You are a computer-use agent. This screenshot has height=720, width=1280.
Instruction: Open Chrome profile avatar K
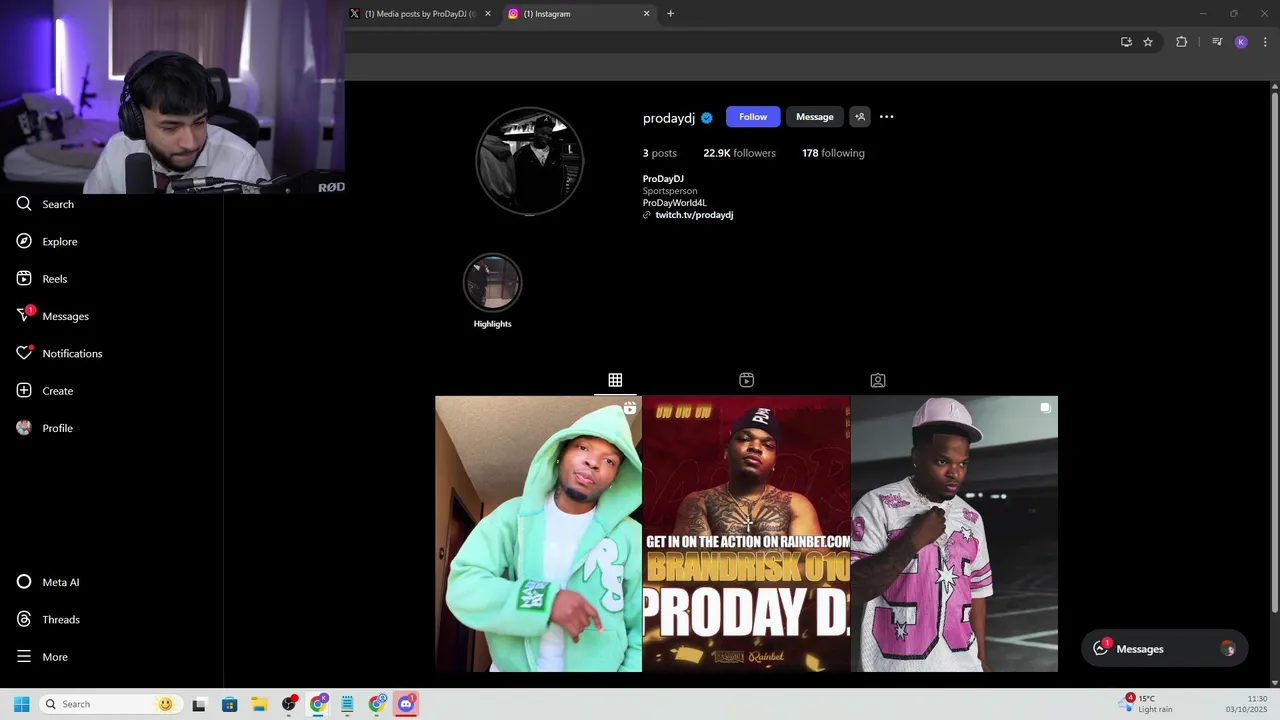(1241, 42)
